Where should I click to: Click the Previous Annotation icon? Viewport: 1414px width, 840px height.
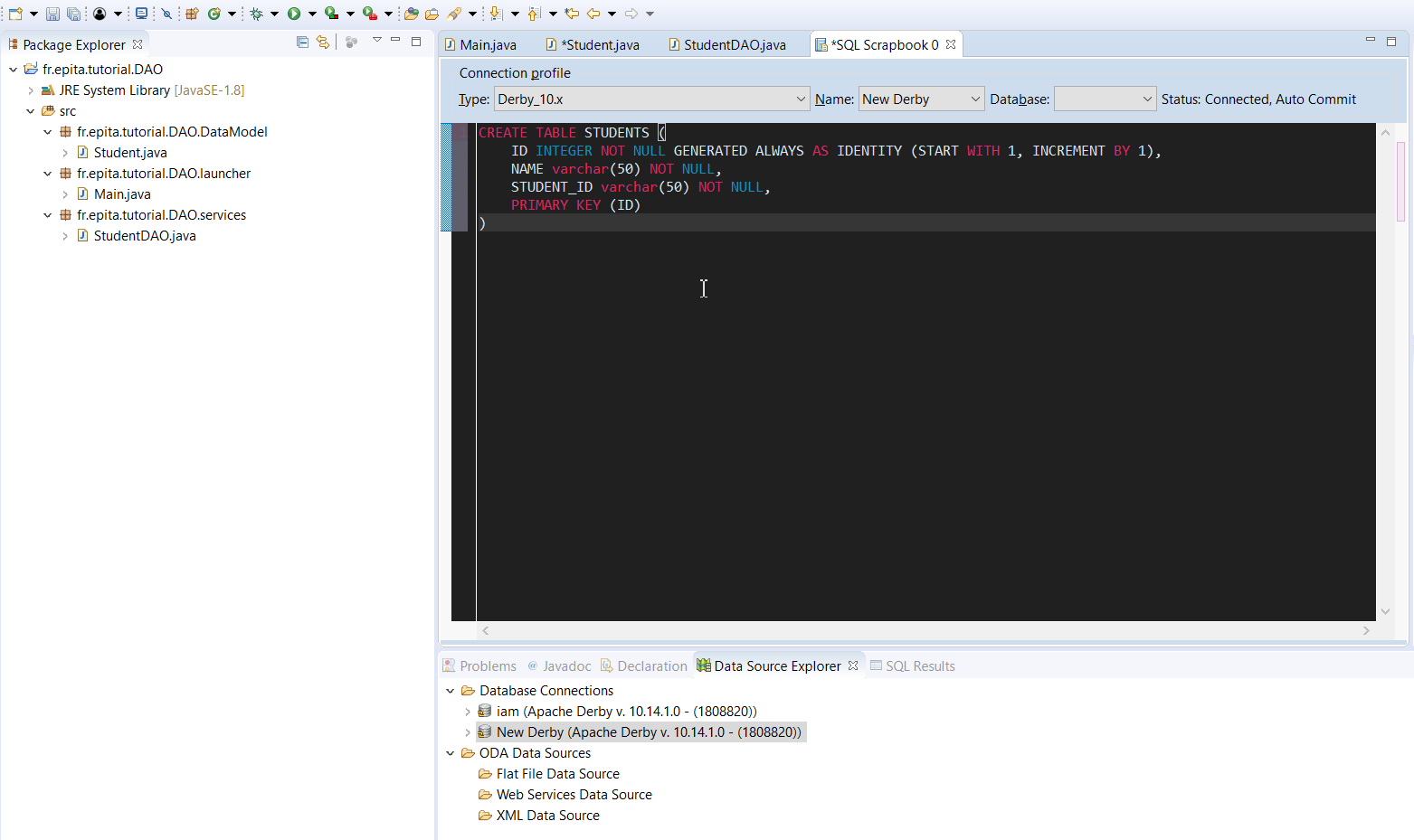(535, 14)
